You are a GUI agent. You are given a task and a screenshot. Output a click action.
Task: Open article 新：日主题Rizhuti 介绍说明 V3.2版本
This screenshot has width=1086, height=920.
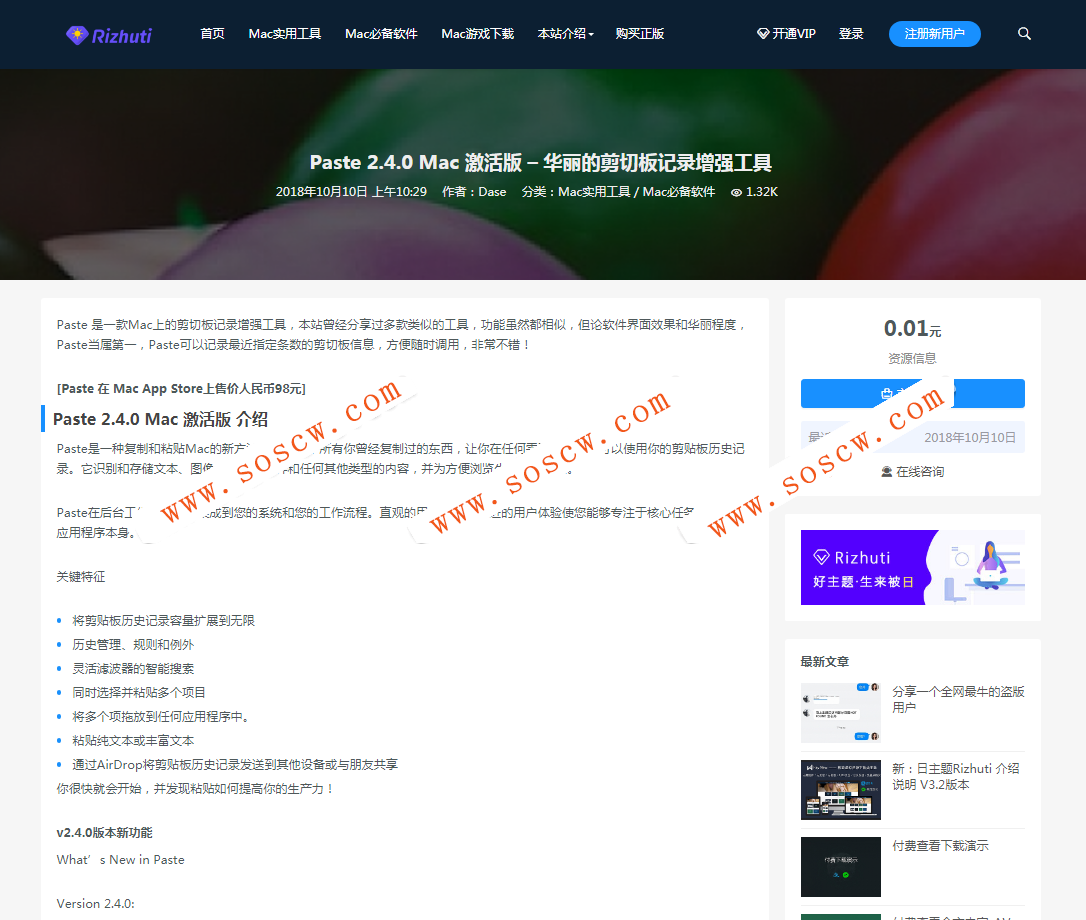(x=956, y=776)
